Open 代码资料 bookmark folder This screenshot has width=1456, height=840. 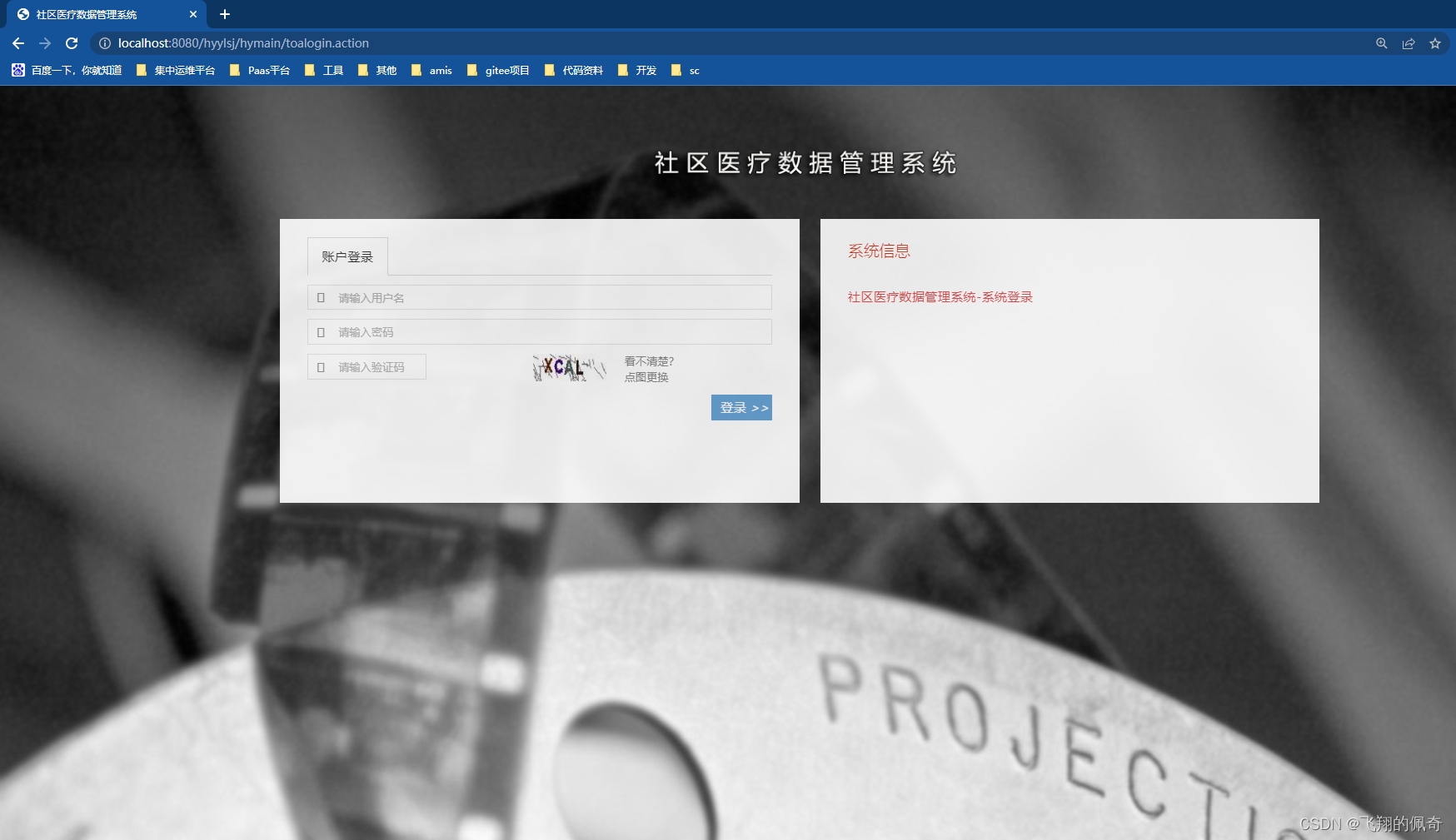tap(574, 71)
